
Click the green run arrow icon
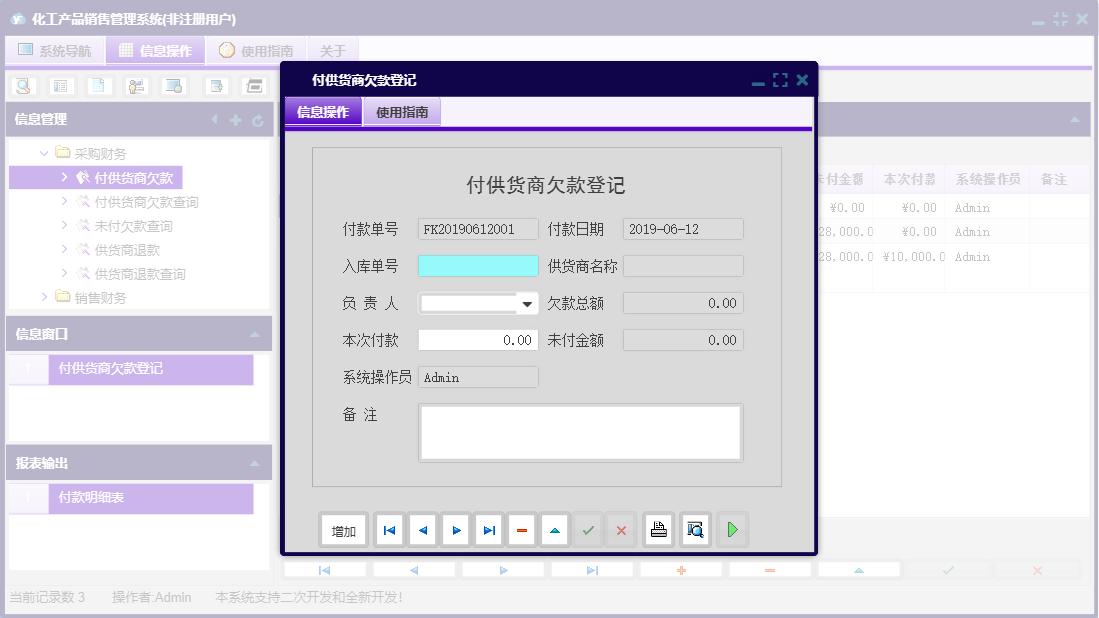click(x=731, y=530)
